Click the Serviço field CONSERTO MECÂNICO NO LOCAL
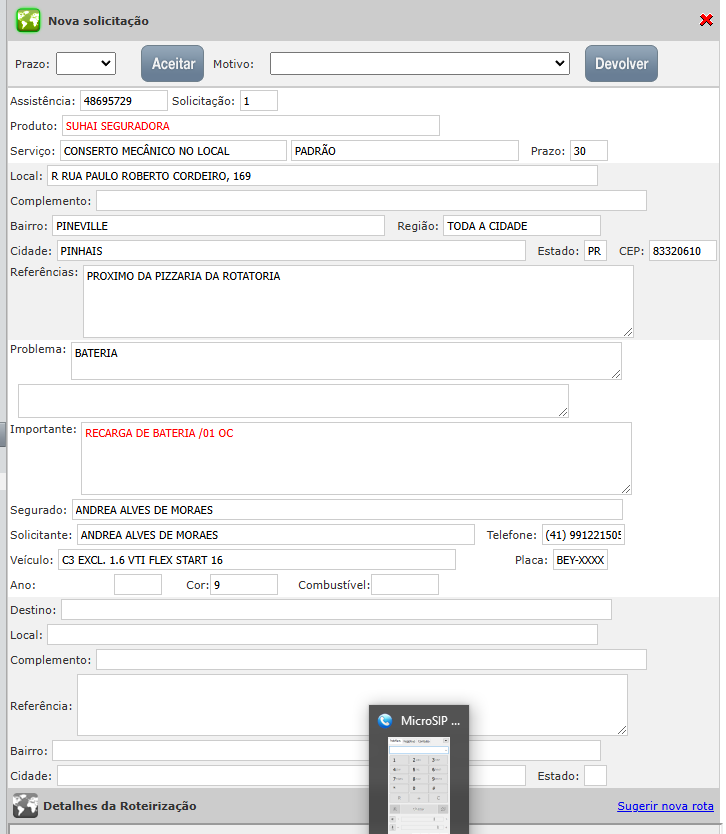 point(173,151)
